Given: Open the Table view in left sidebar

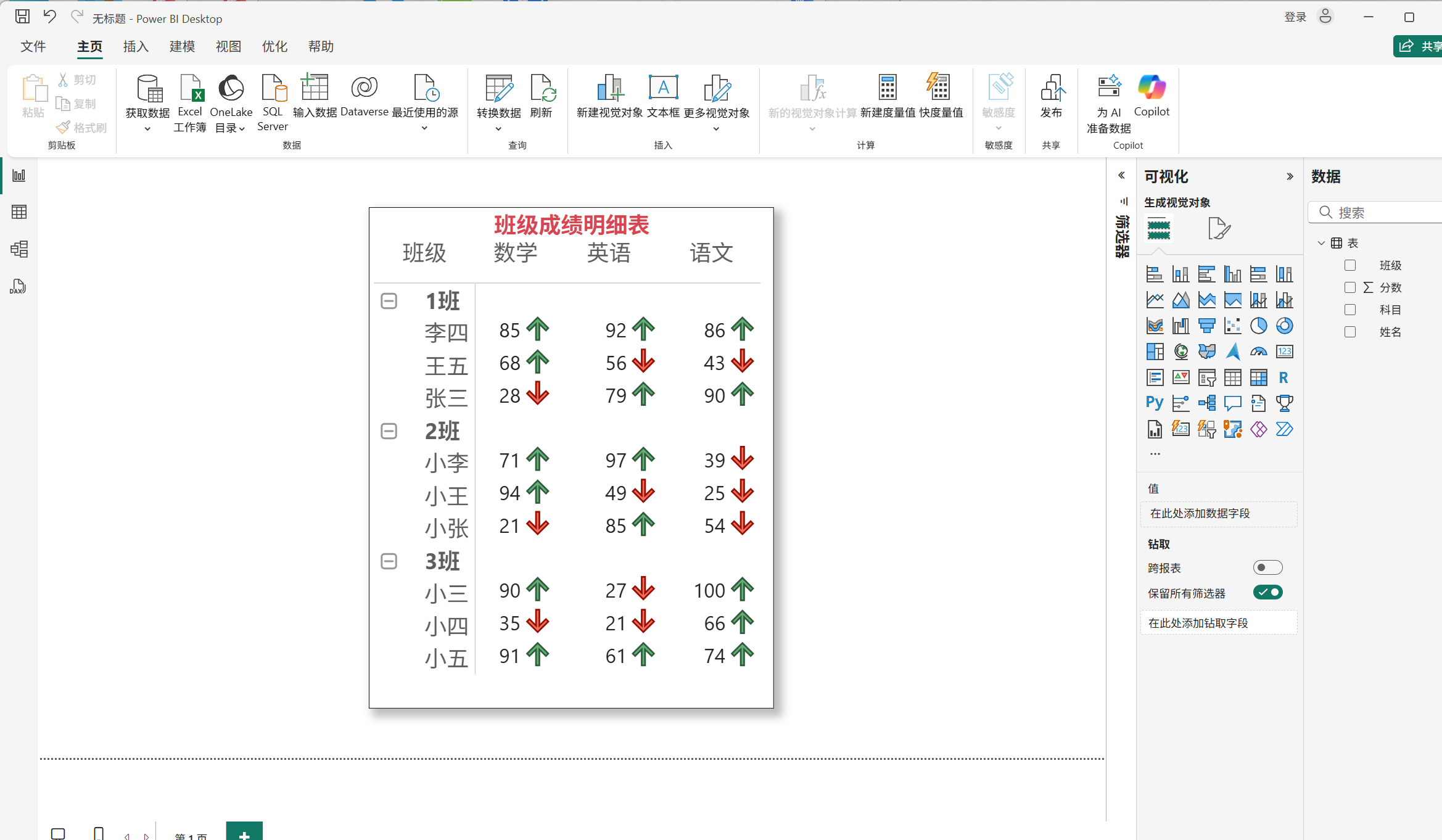Looking at the screenshot, I should [x=19, y=212].
